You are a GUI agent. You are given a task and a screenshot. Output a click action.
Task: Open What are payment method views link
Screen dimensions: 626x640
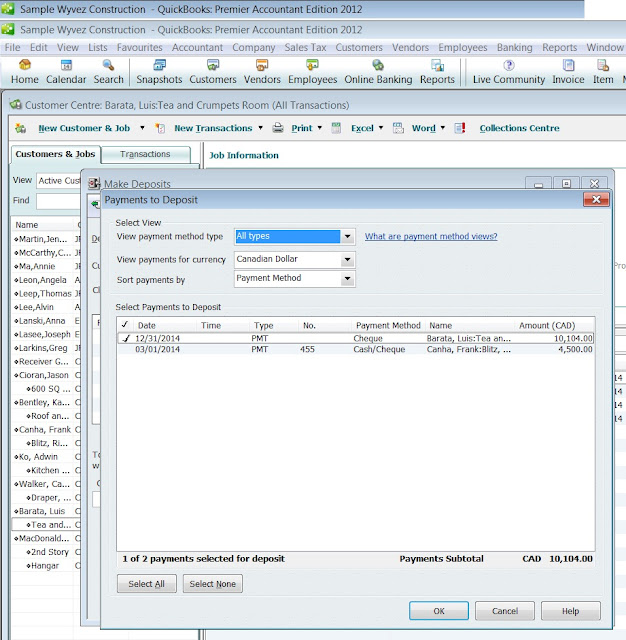click(x=431, y=236)
